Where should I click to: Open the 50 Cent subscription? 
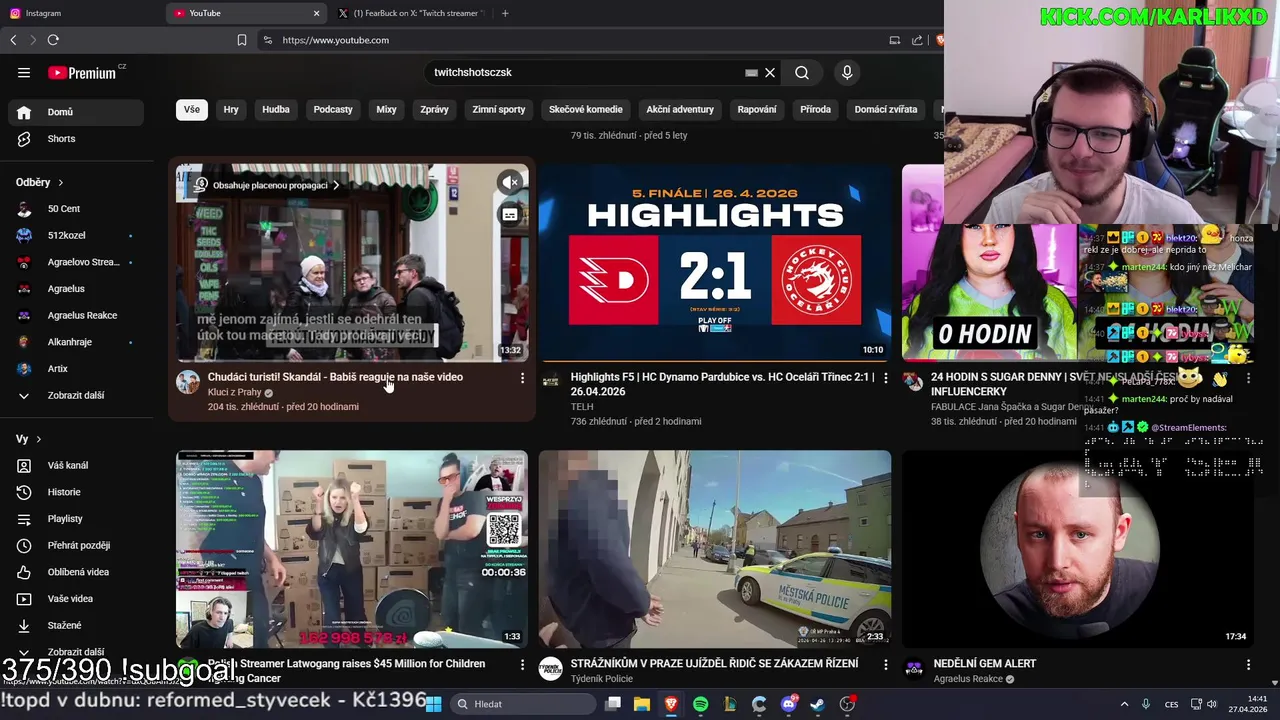pos(76,209)
